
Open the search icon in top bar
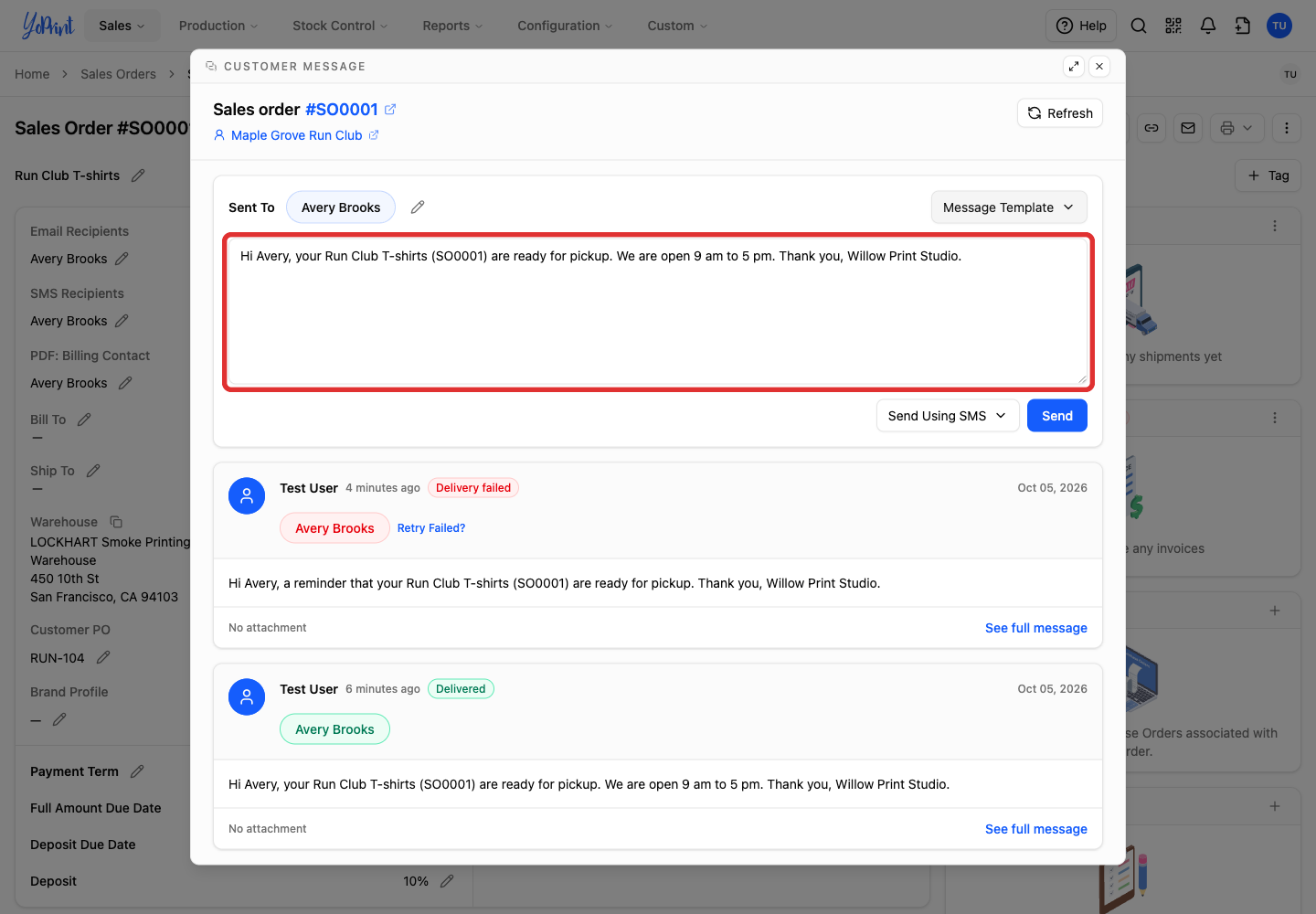[1139, 26]
